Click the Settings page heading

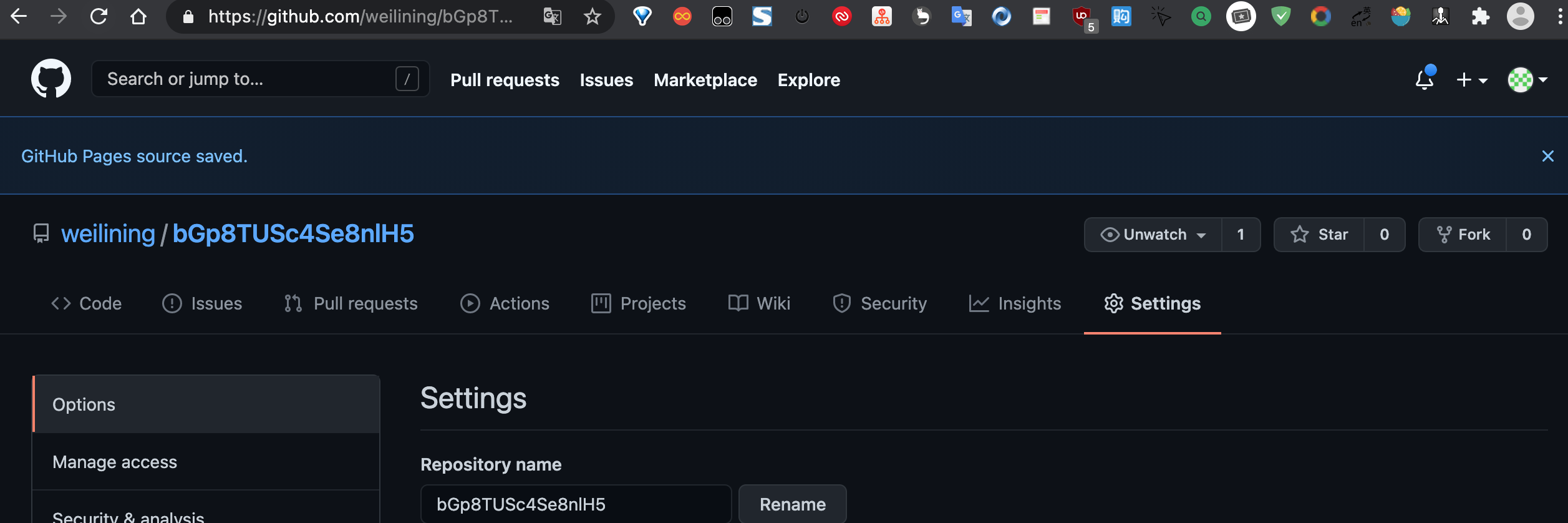point(473,398)
